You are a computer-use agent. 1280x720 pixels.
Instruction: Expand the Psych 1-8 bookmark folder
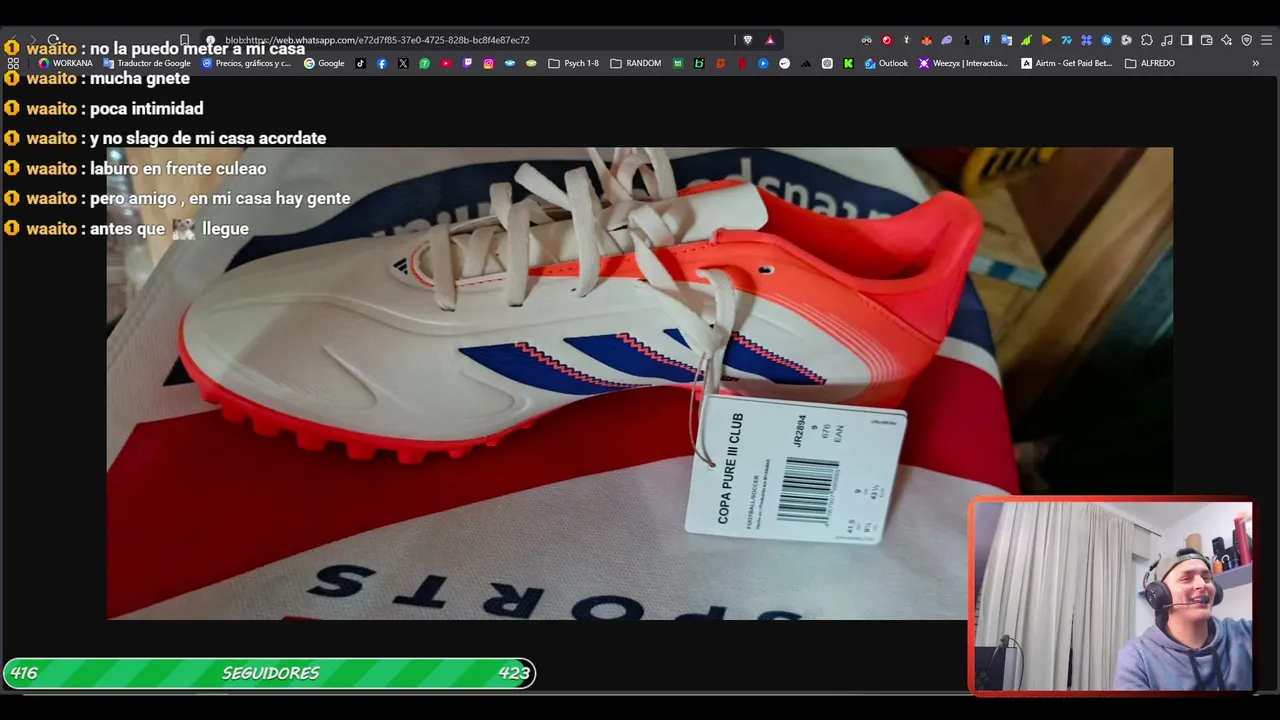click(573, 63)
